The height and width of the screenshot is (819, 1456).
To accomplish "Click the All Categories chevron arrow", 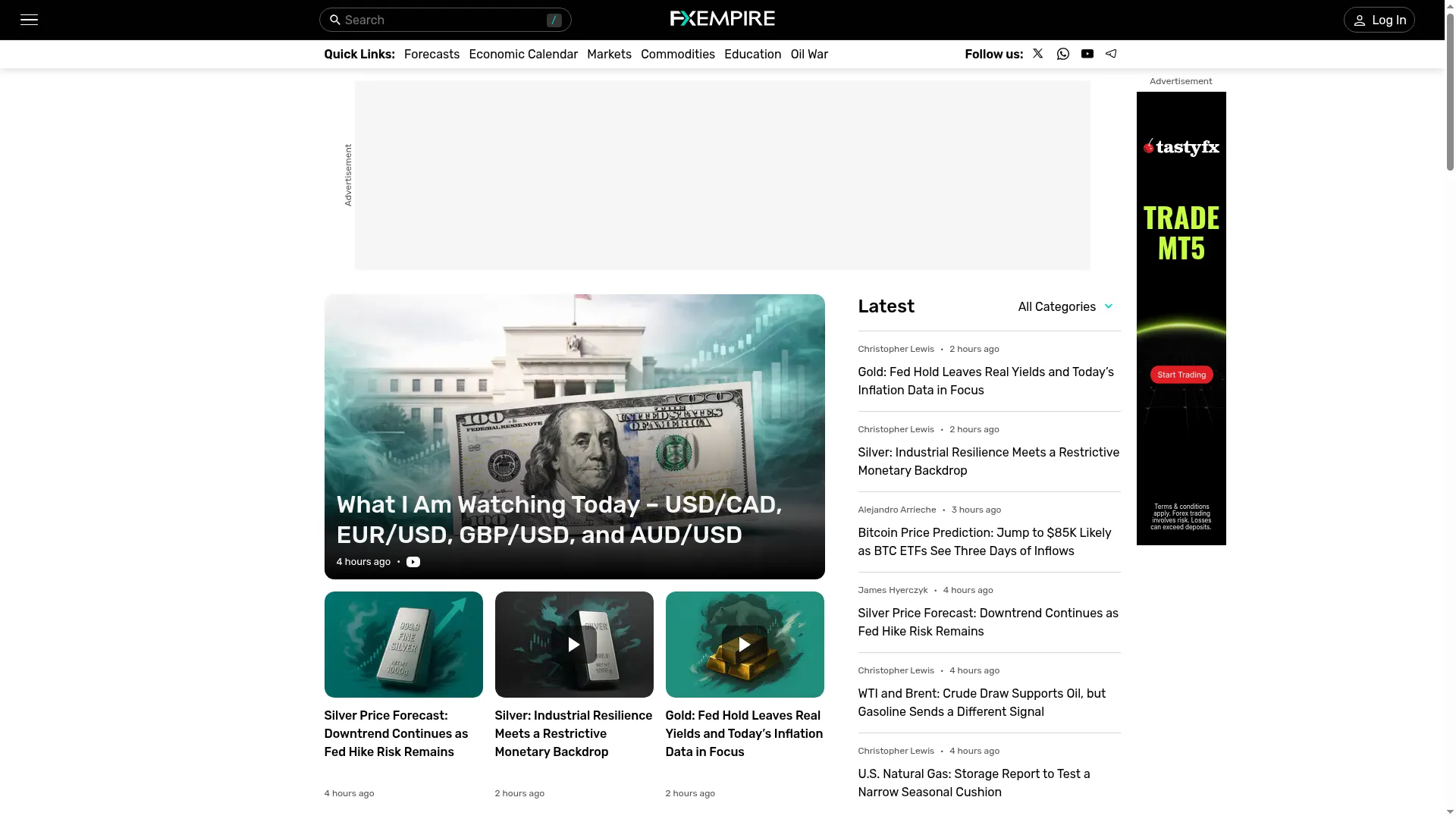I will coord(1108,306).
